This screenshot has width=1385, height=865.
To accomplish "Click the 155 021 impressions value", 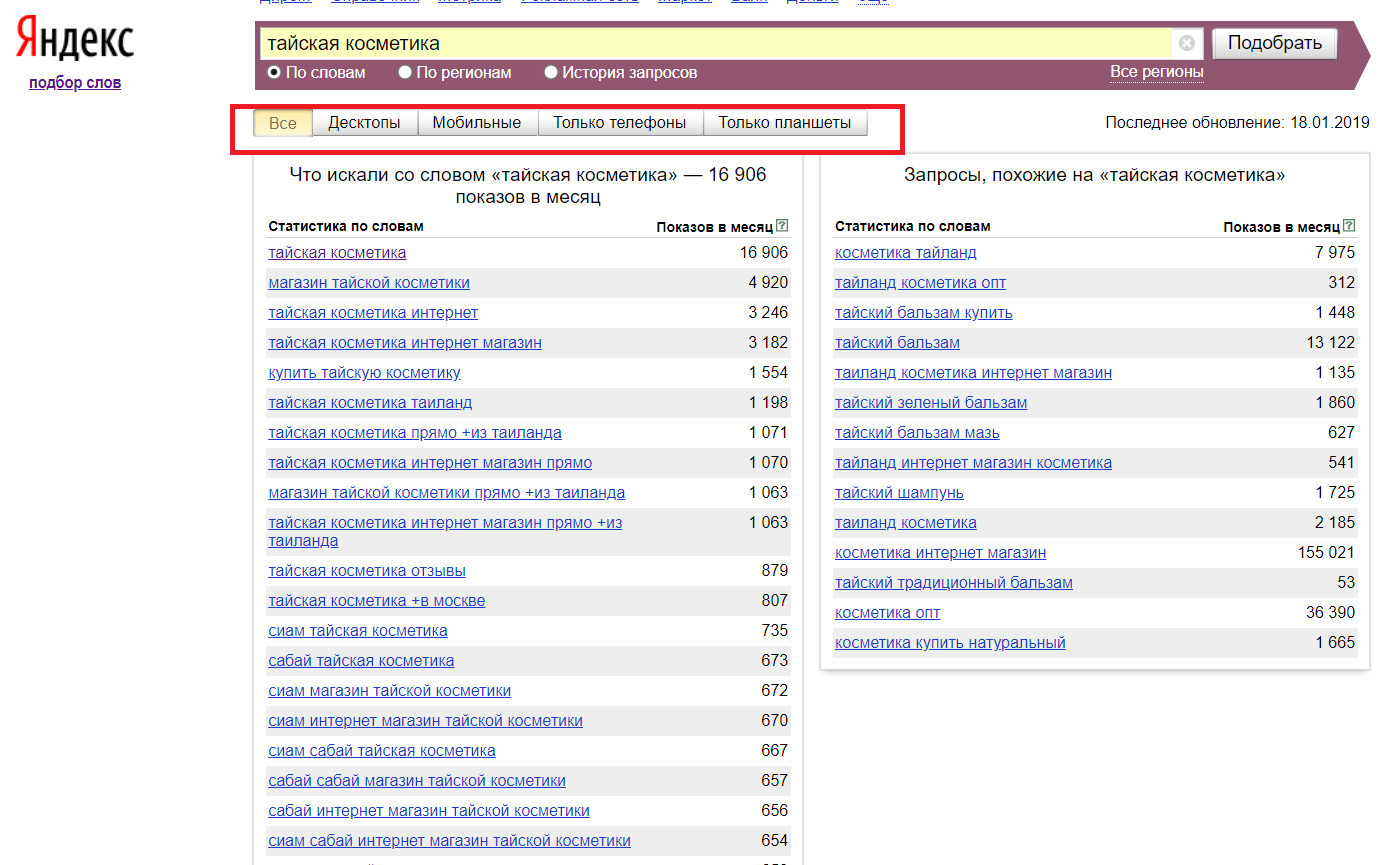I will (1325, 553).
